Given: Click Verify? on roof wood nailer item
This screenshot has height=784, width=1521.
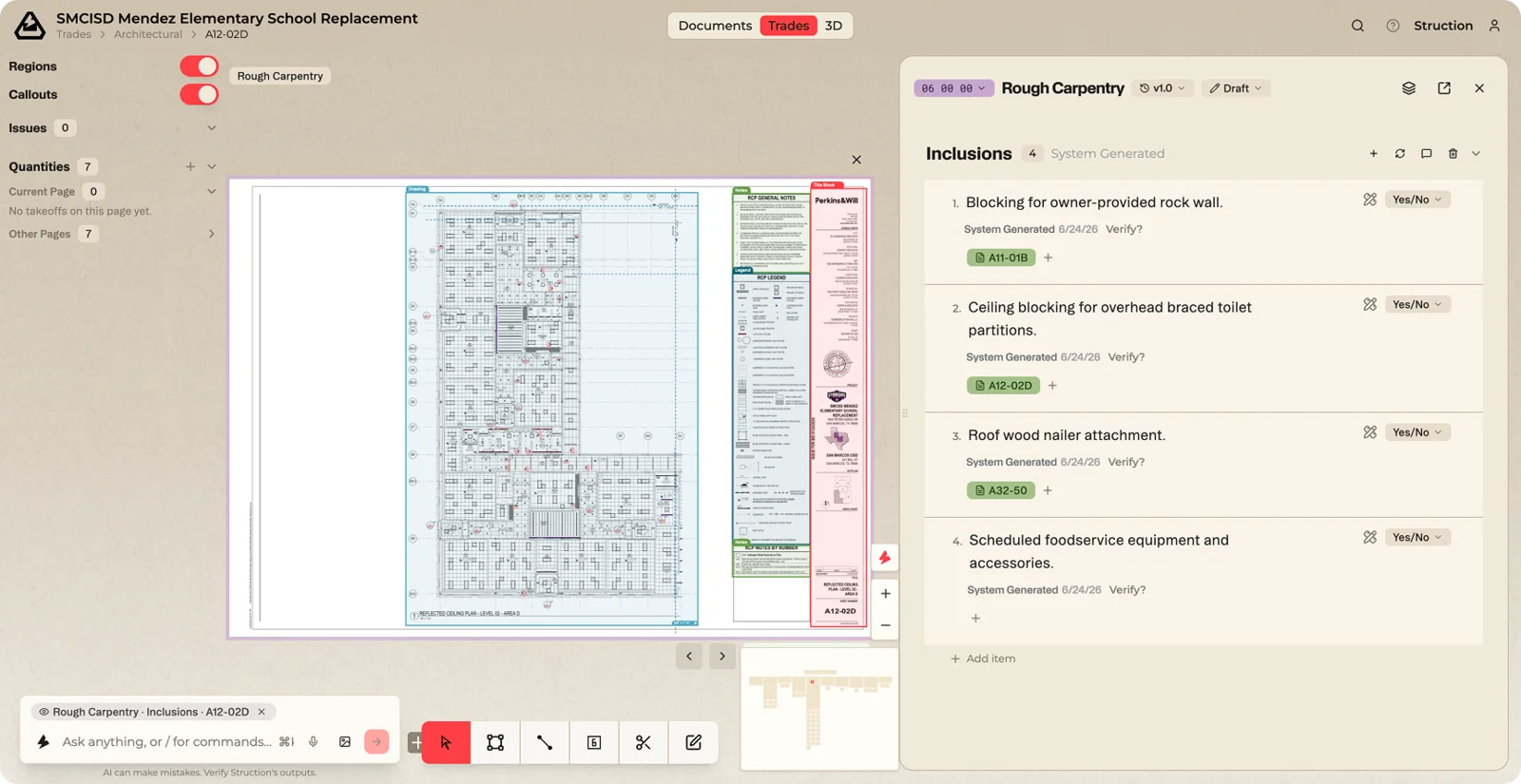Looking at the screenshot, I should point(1126,462).
